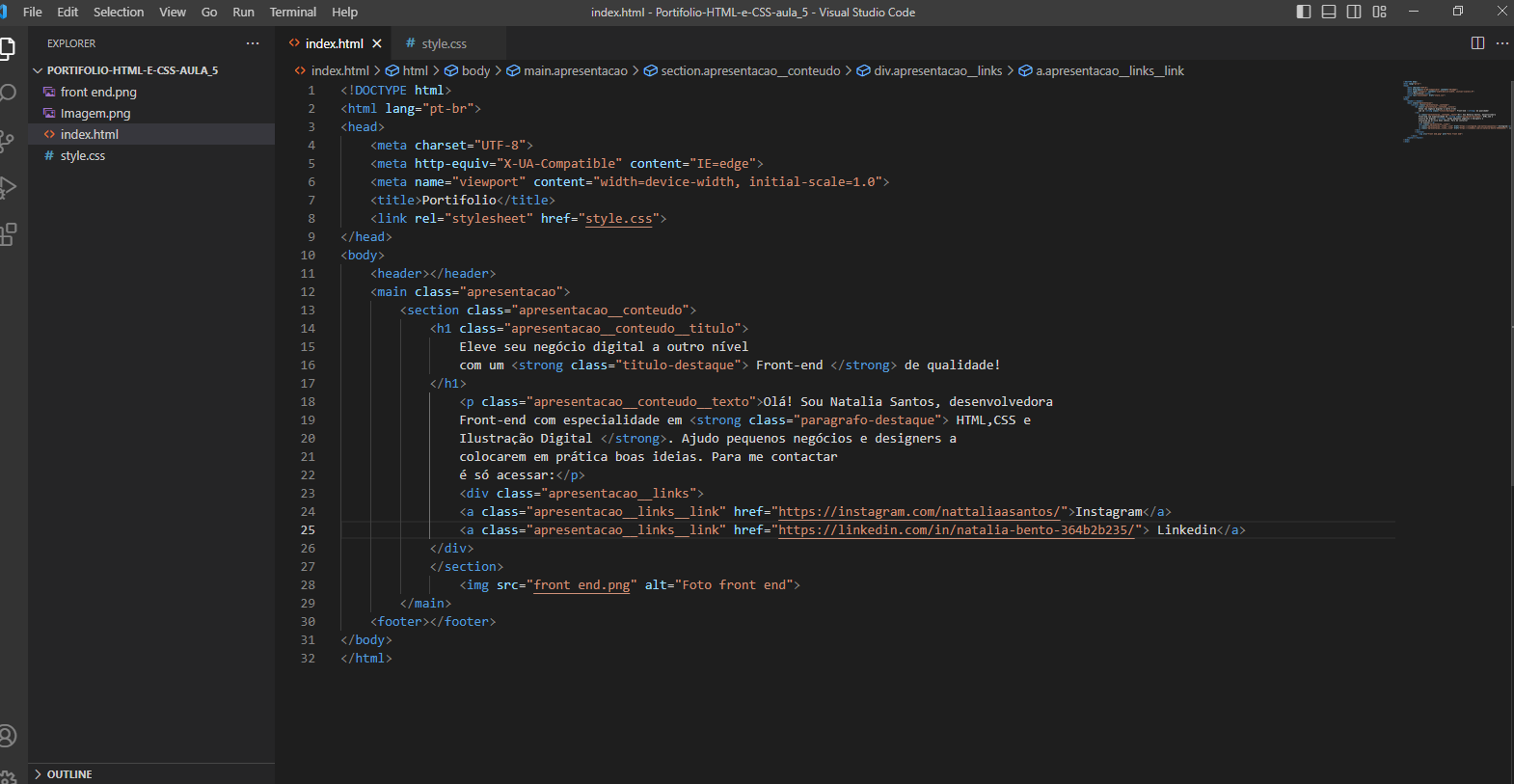Click line number 12 in gutter
This screenshot has height=784, width=1514.
[308, 292]
